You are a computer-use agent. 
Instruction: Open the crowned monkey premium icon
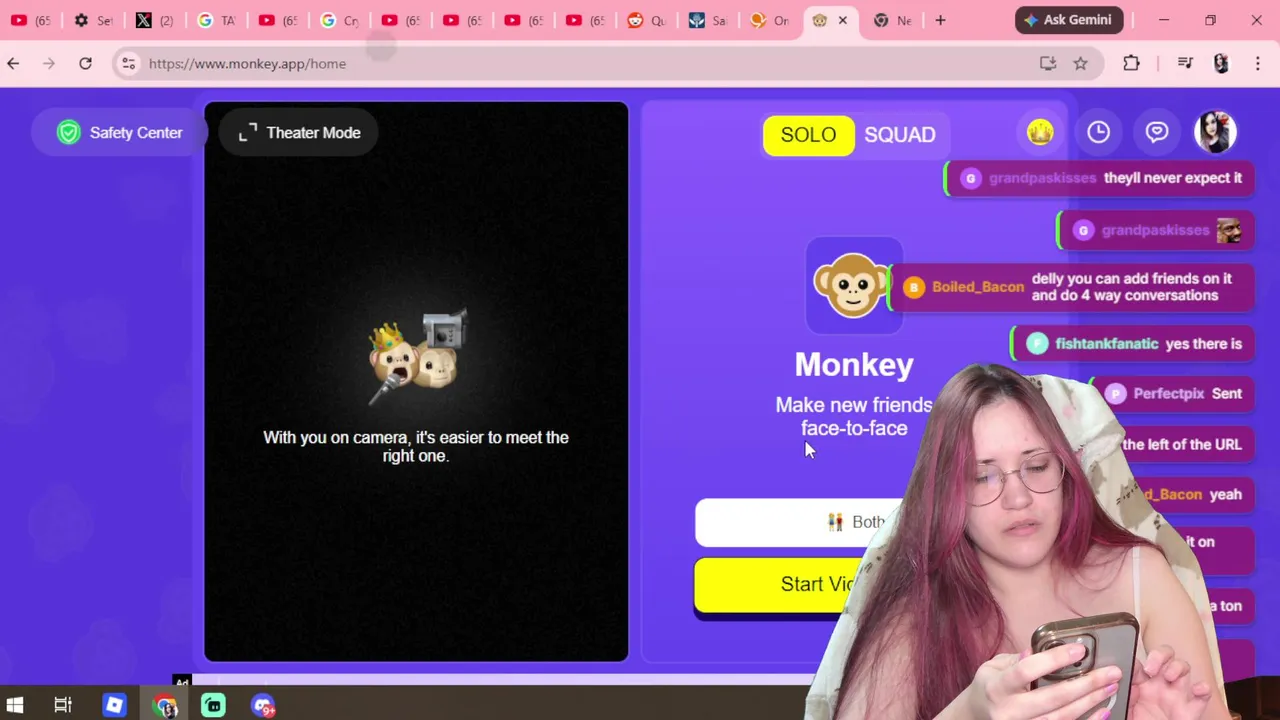coord(1040,132)
